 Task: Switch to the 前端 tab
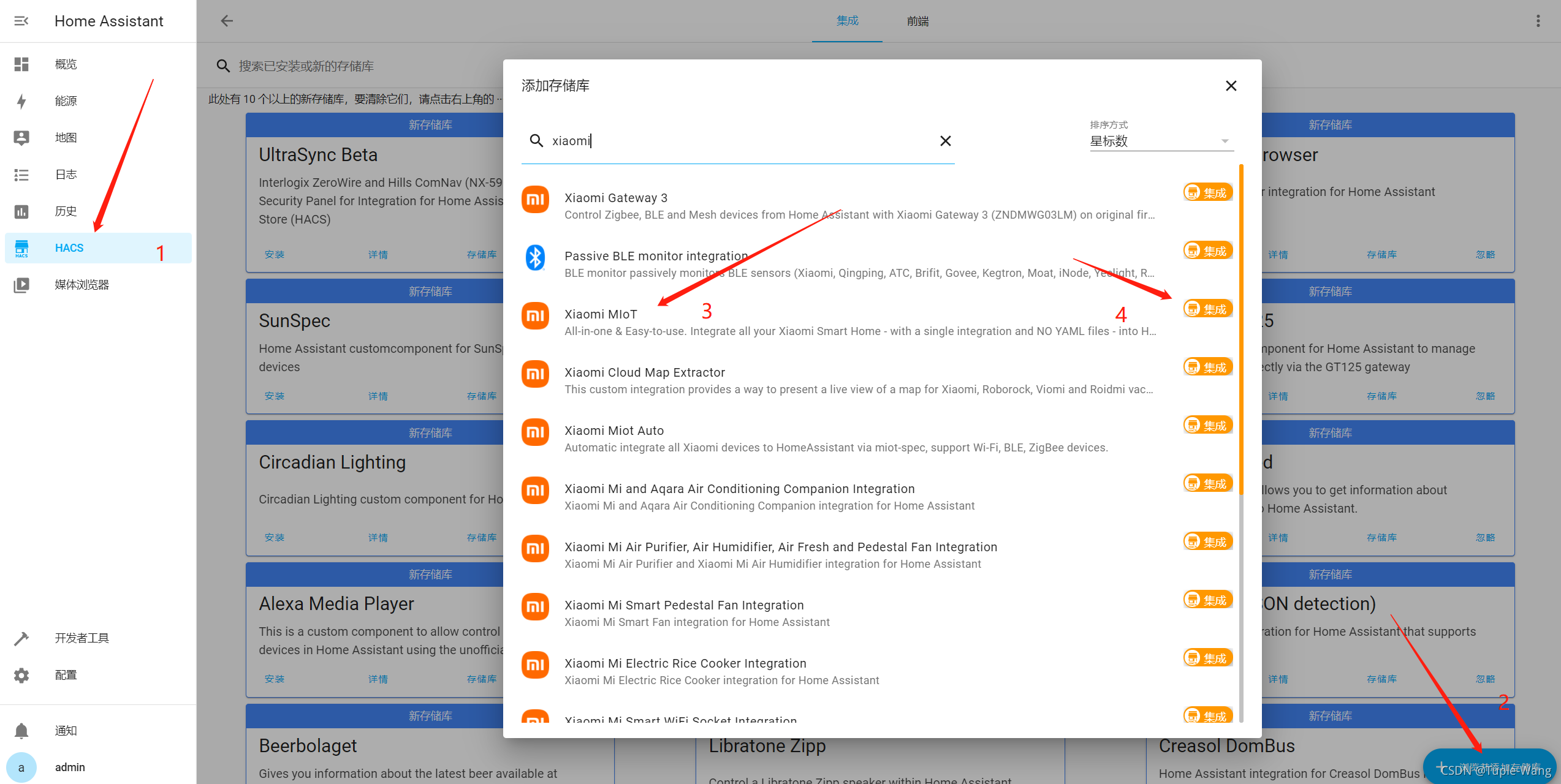917,21
